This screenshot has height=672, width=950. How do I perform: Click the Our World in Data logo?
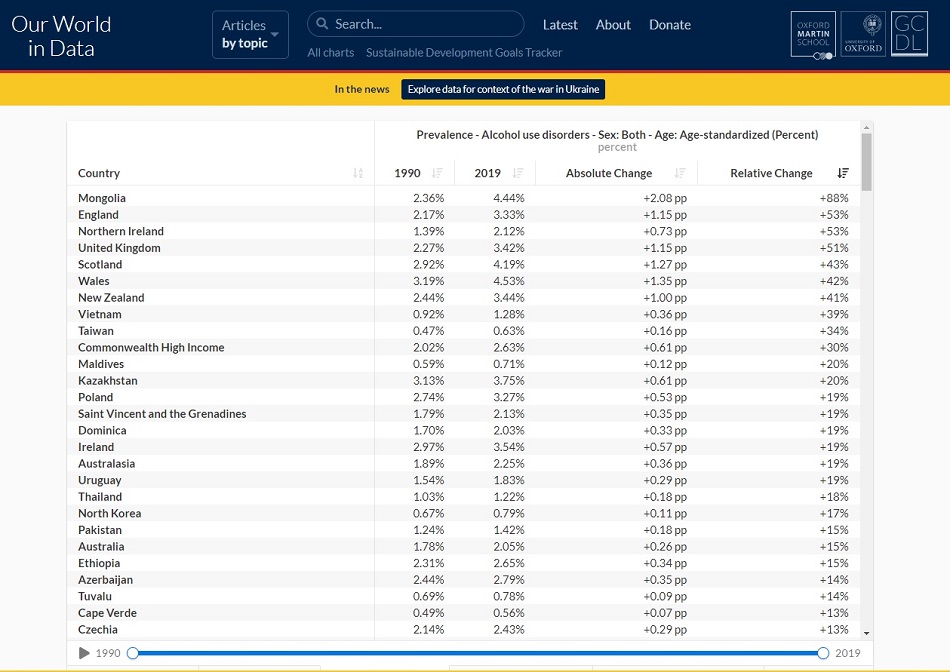coord(61,36)
